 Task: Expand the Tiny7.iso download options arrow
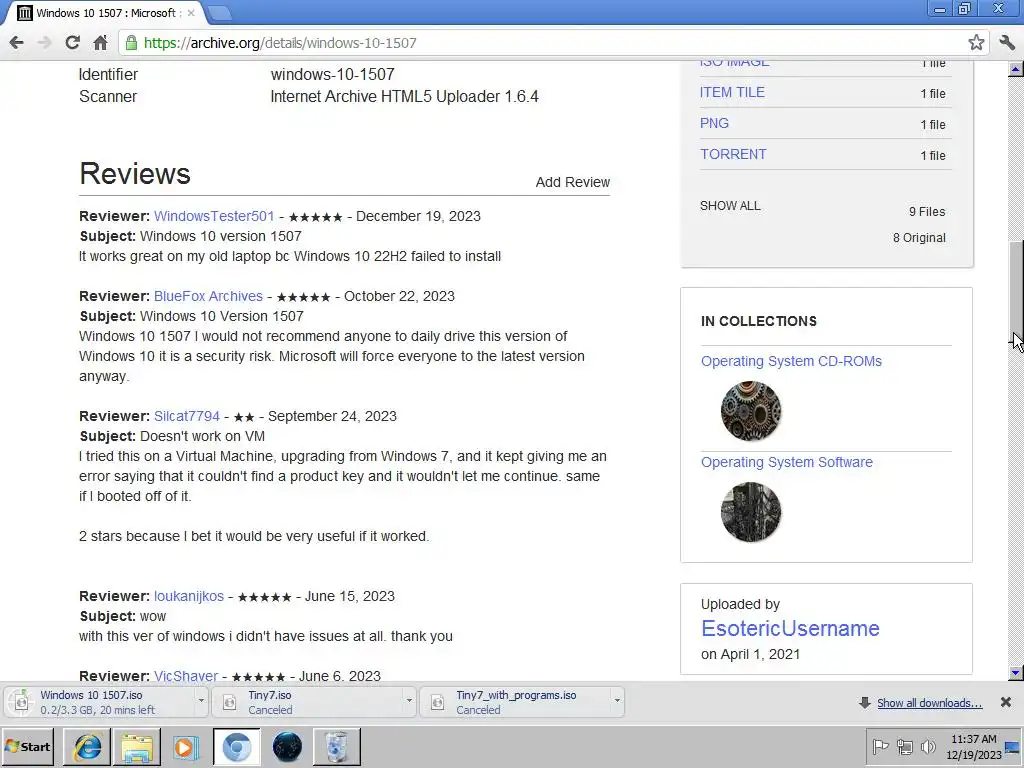(x=409, y=702)
